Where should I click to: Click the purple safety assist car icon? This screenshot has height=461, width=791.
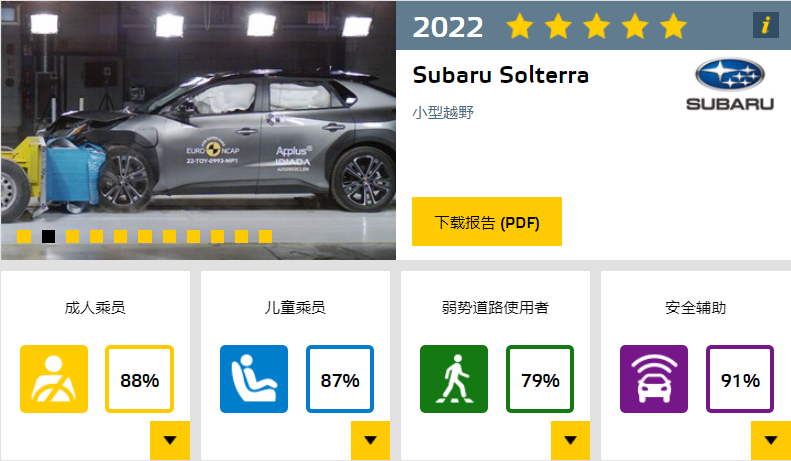pos(654,379)
